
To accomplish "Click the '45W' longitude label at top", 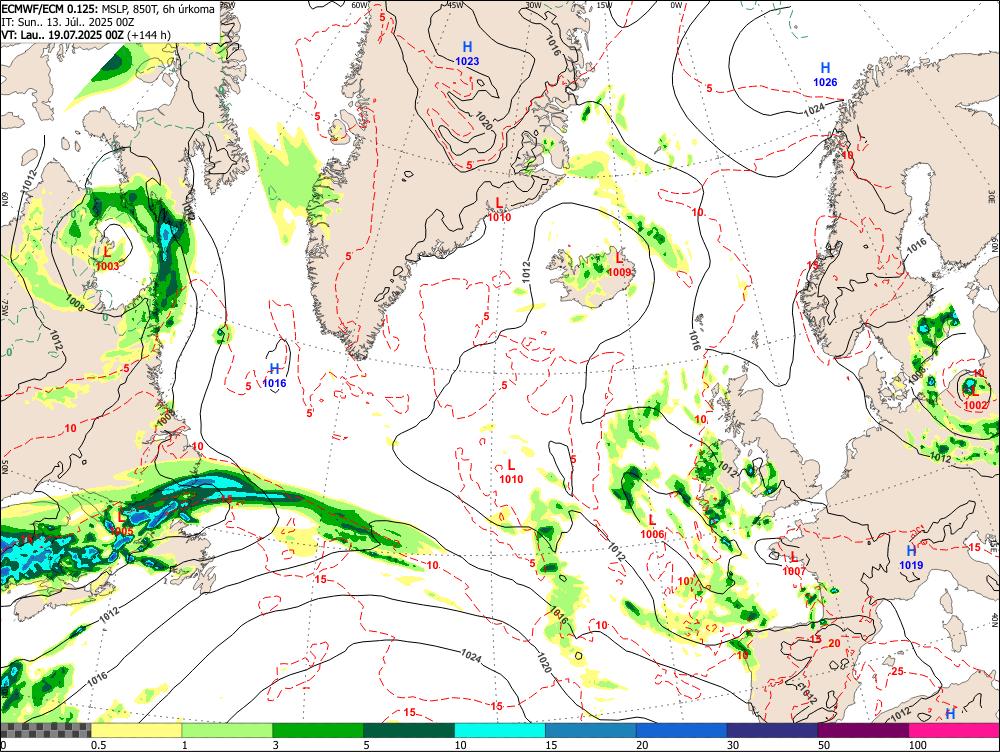I will point(455,5).
